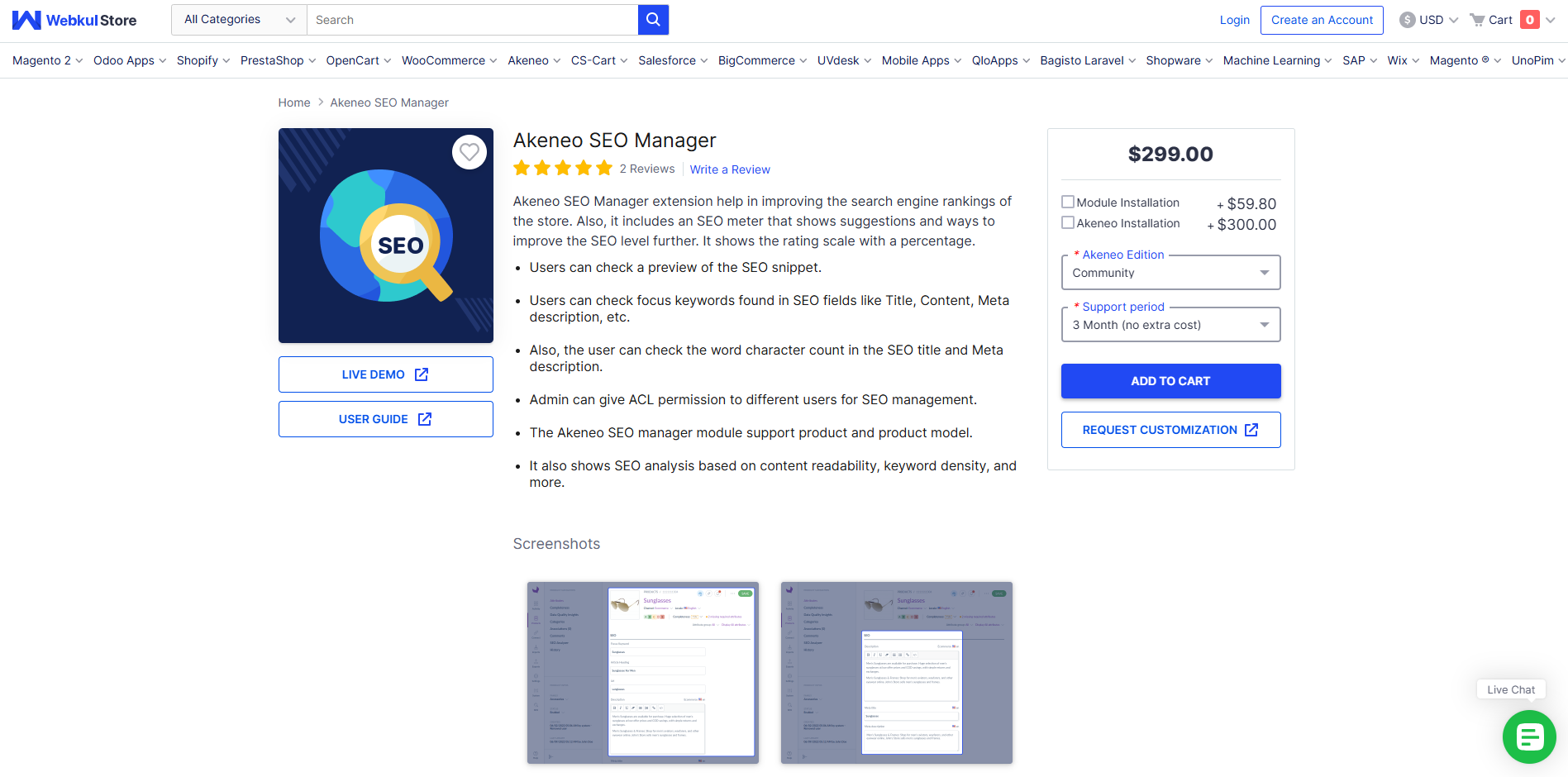The height and width of the screenshot is (777, 1568).
Task: Click the Write a Review link
Action: [730, 169]
